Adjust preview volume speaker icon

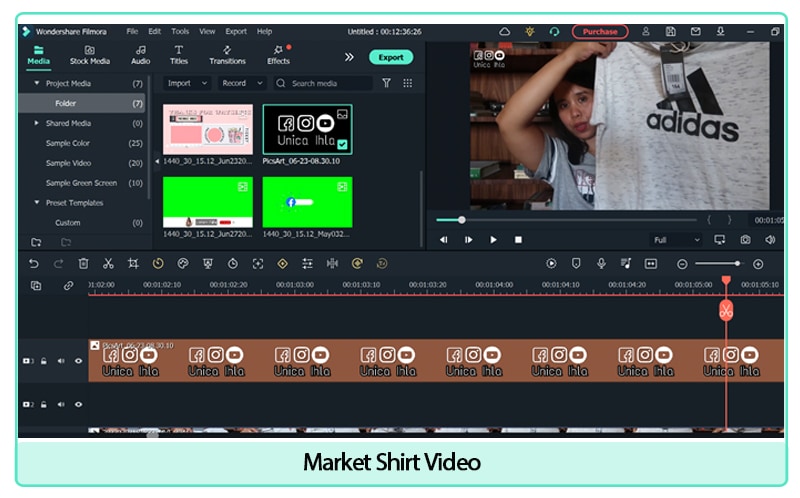770,240
